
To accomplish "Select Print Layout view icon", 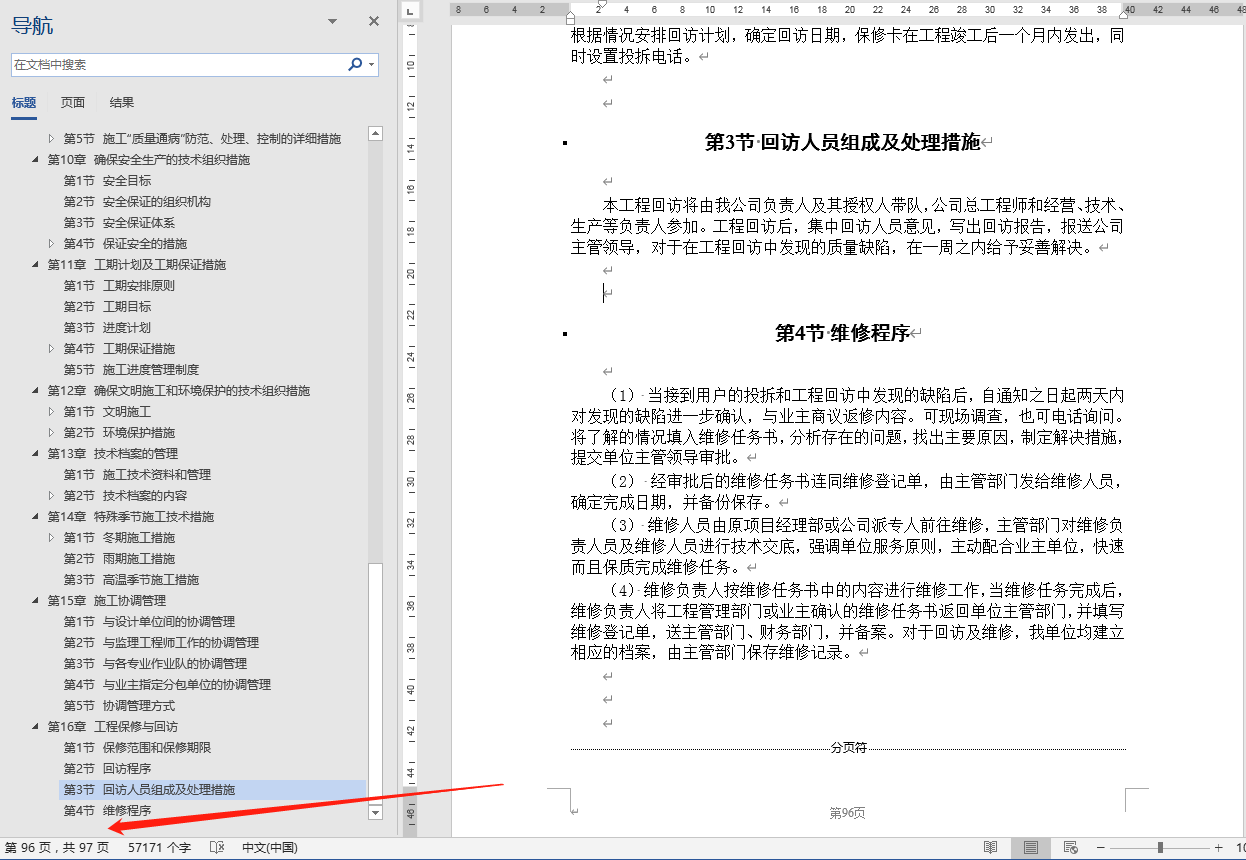I will [1032, 845].
